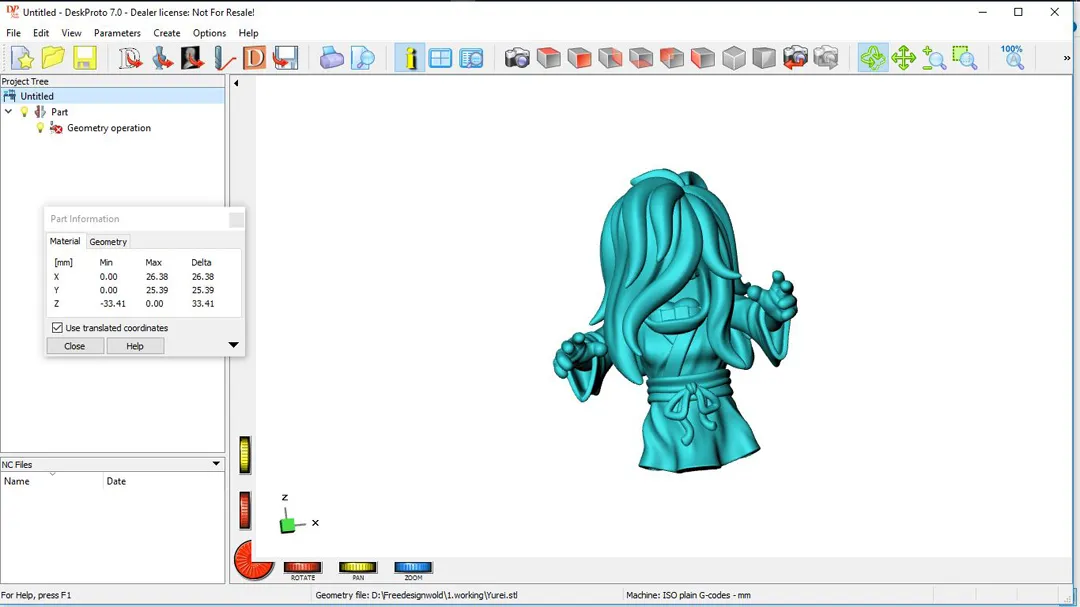Click the cutter toolpath icon
Screen dimensions: 1080x607
[223, 58]
